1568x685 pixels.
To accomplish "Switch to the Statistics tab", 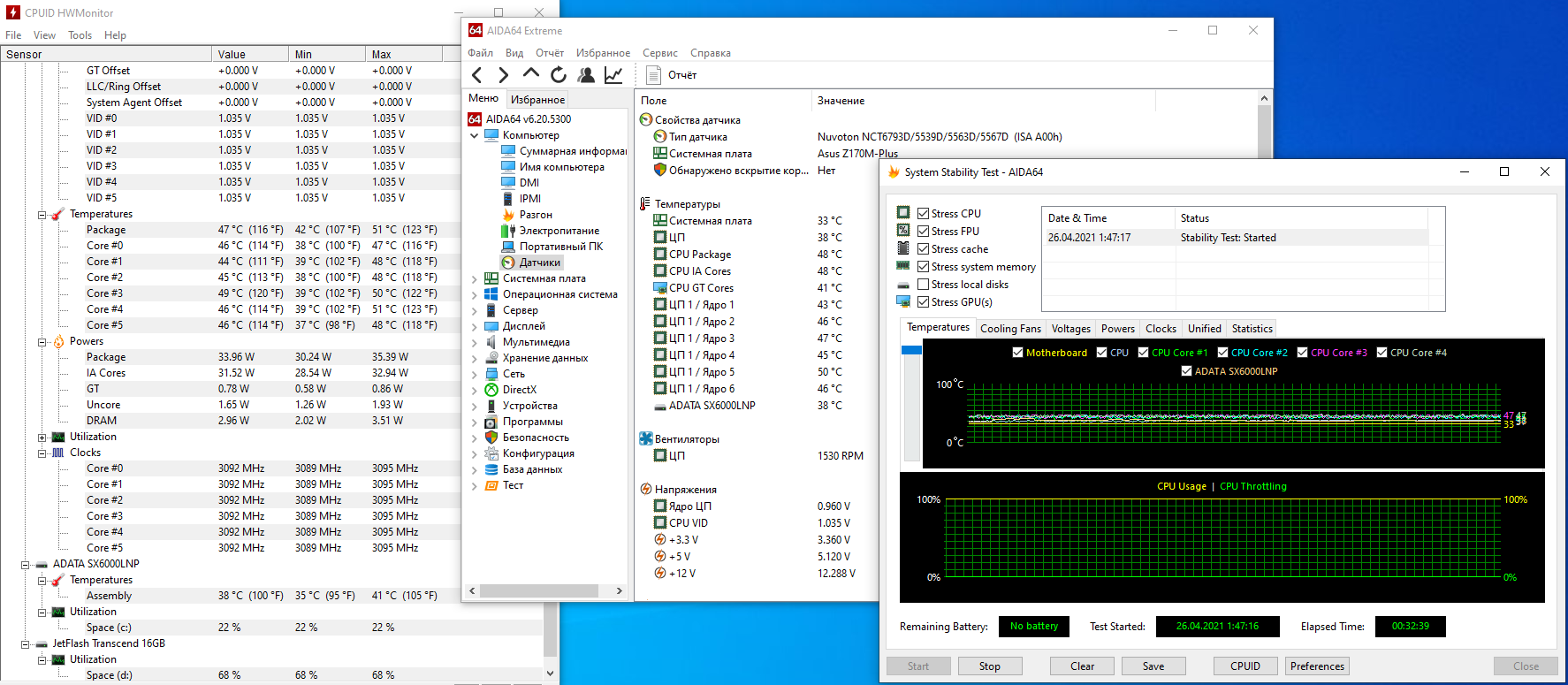I will [1252, 328].
